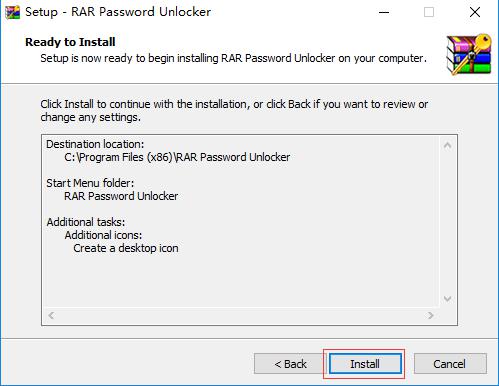Screen dimensions: 499x386
Task: Cancel the RAR Password Unlocker setup
Action: (450, 364)
